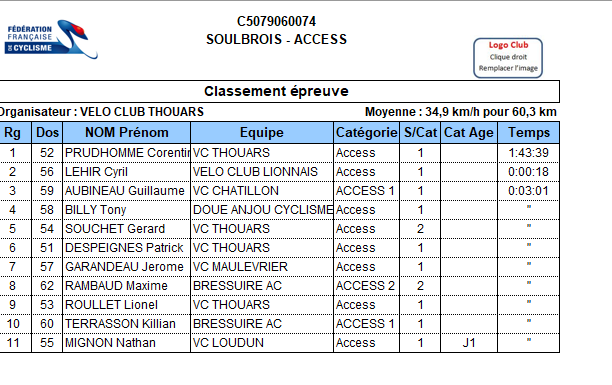This screenshot has height=385, width=612.
Task: Select the Rg column header
Action: [12, 132]
